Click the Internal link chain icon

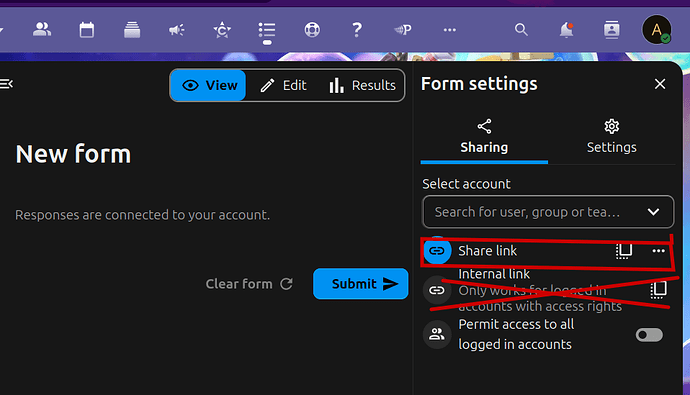coord(437,290)
